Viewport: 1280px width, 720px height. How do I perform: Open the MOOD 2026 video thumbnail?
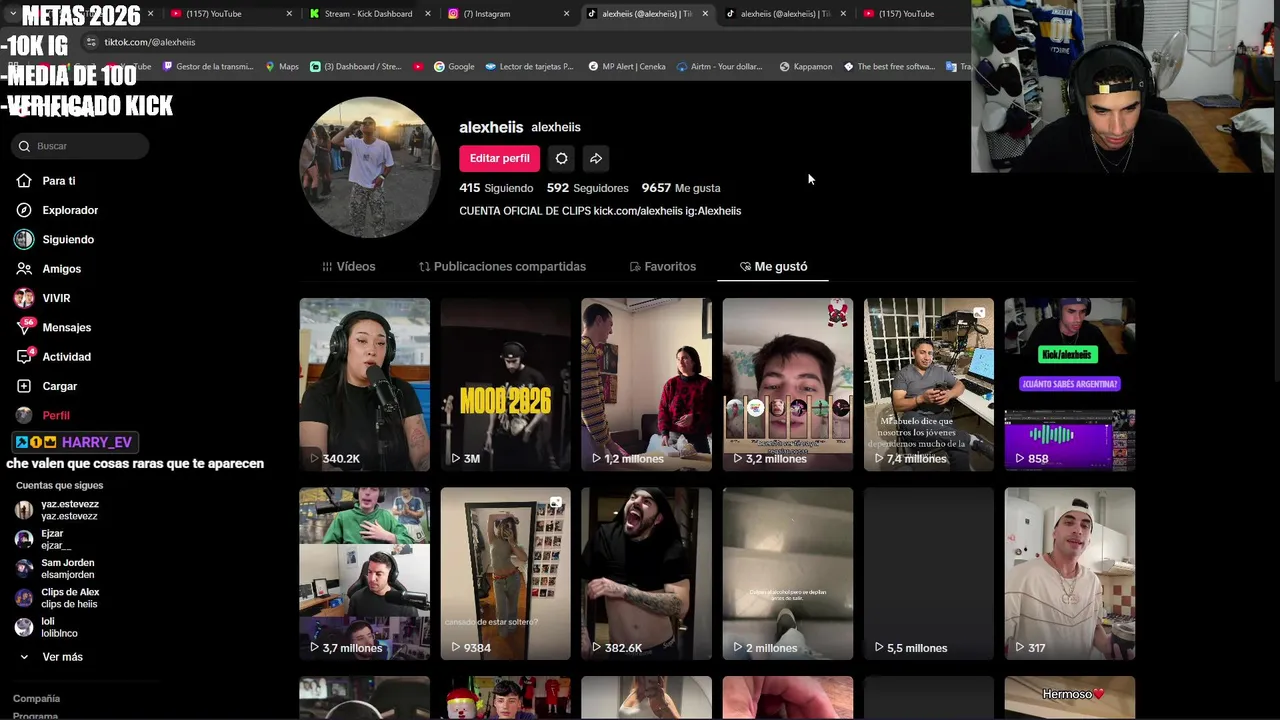505,384
